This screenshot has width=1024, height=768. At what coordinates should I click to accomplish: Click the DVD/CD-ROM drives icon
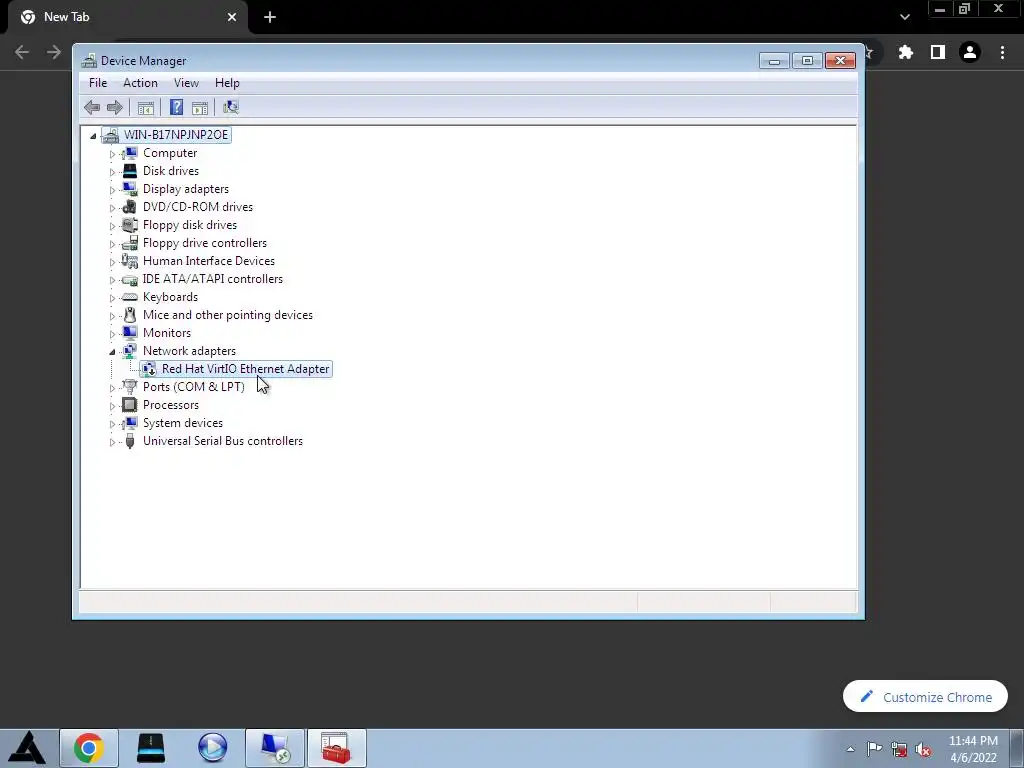click(x=130, y=206)
